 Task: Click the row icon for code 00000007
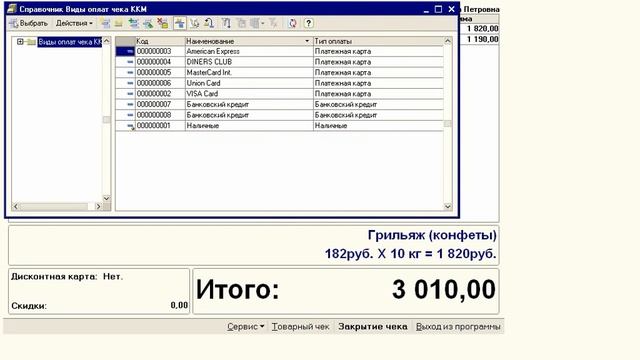[x=130, y=104]
